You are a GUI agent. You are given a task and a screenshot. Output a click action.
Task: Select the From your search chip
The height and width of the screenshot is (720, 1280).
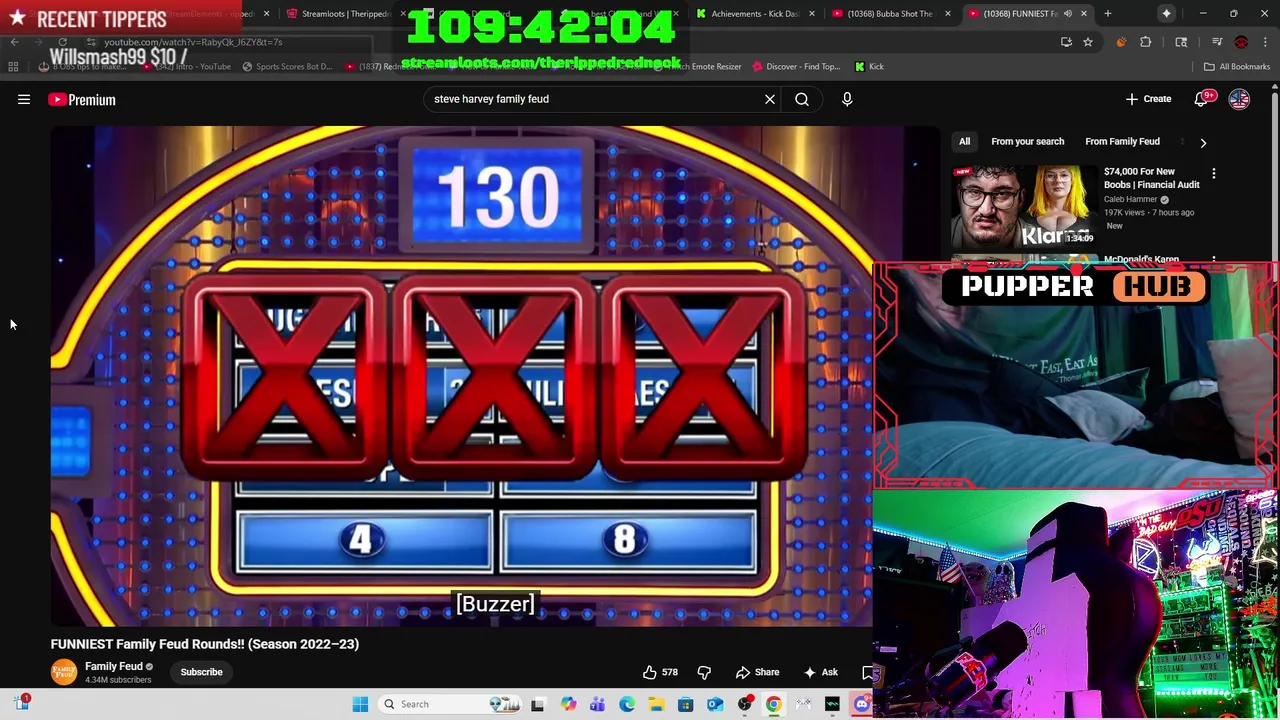click(x=1027, y=142)
